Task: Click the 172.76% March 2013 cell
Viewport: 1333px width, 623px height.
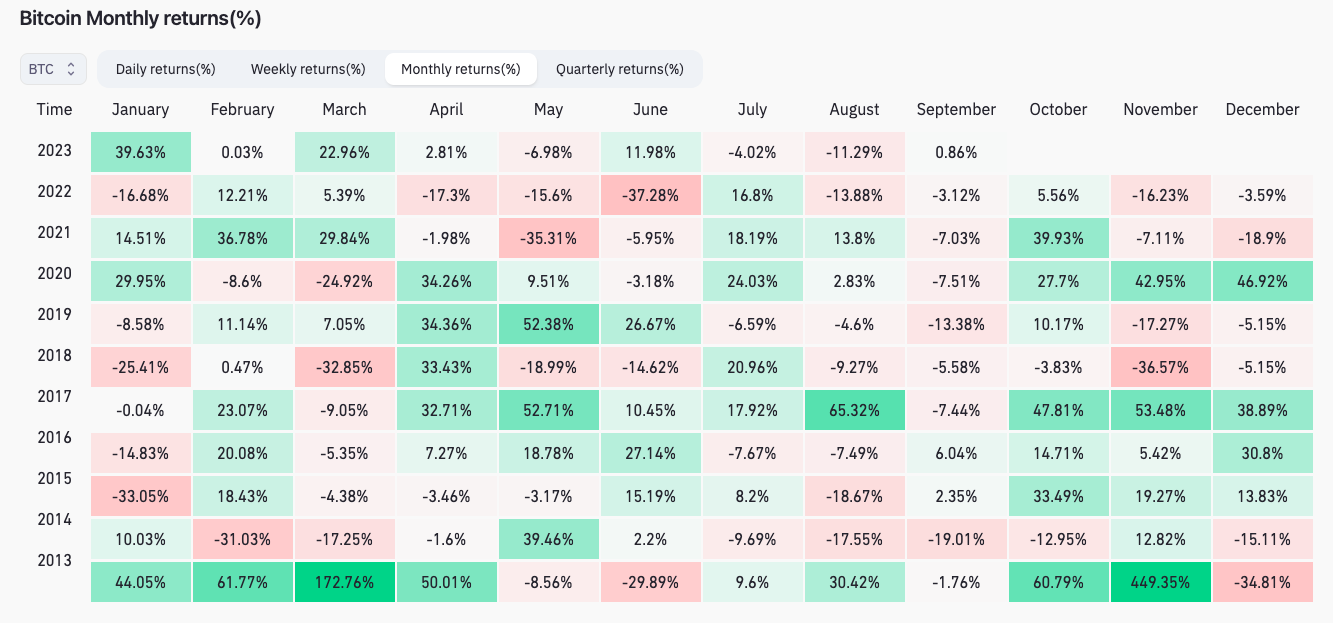Action: point(345,582)
